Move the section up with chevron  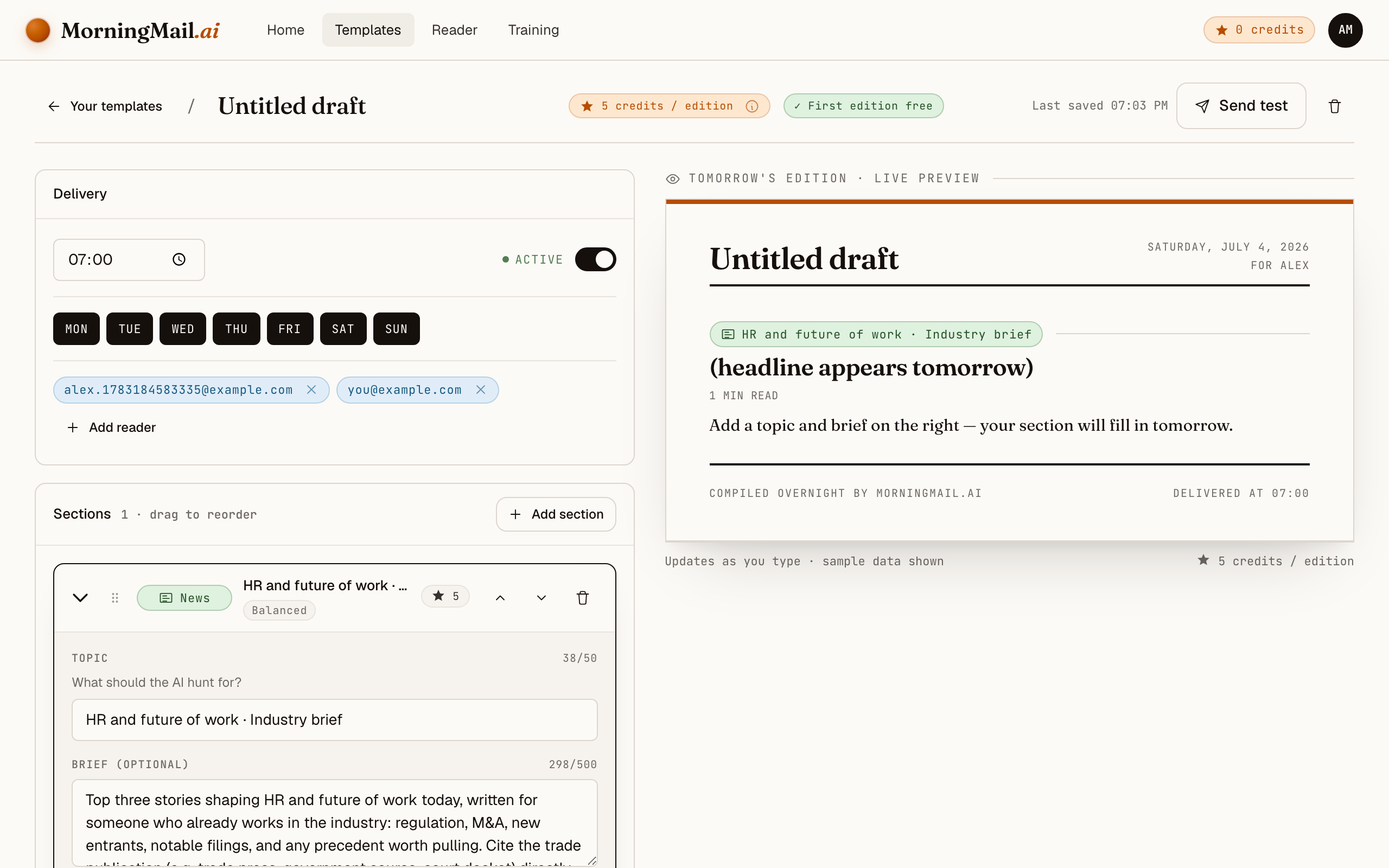[500, 598]
